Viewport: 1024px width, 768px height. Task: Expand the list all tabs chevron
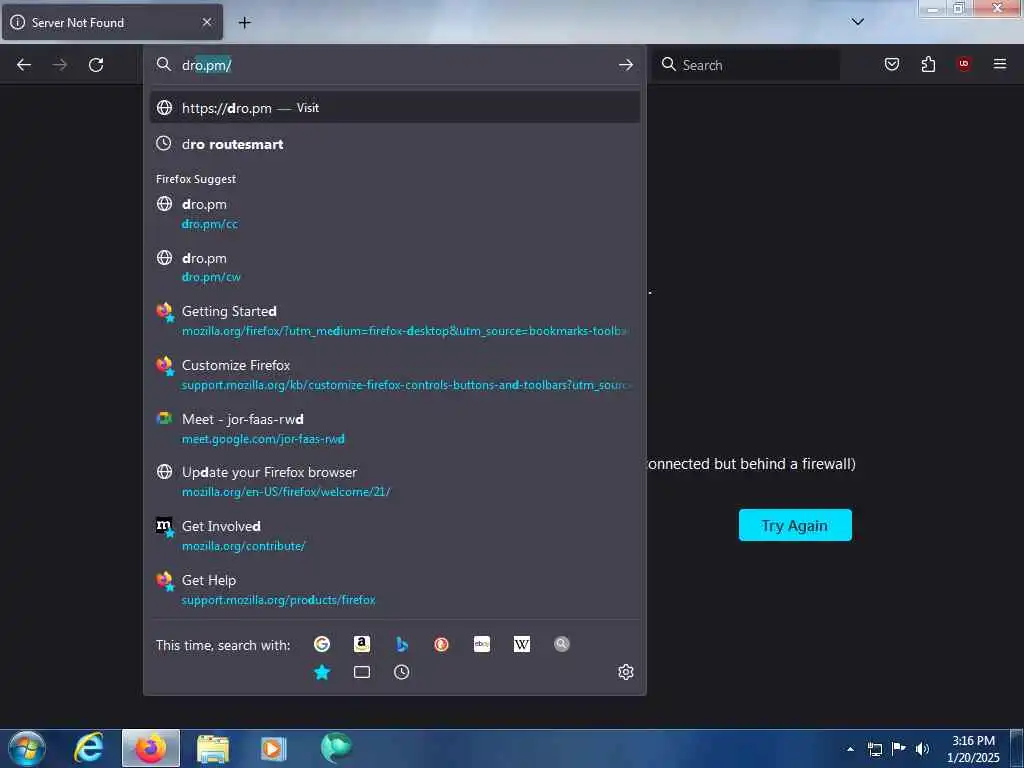(x=858, y=22)
